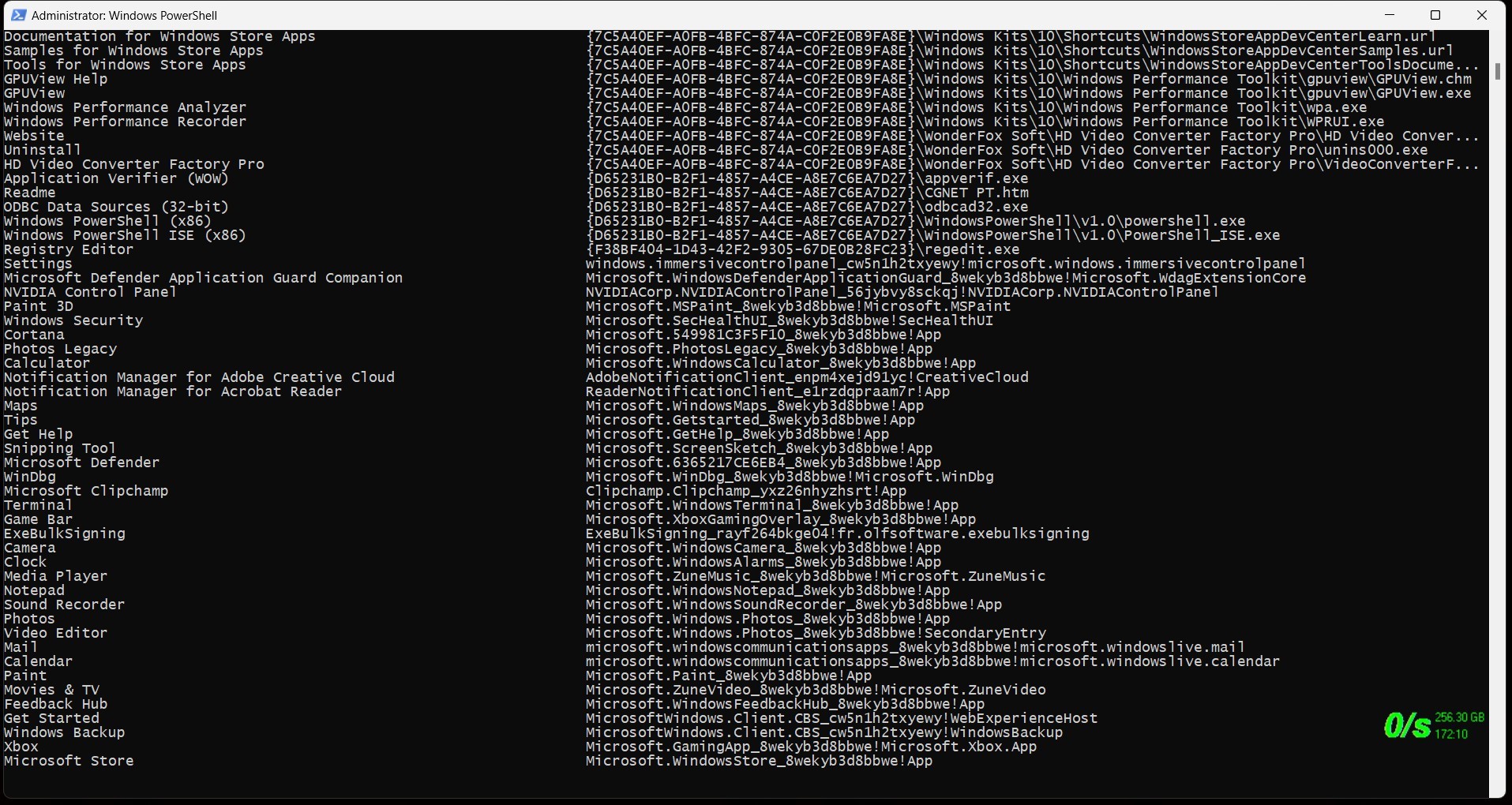
Task: Click 'Notification Manager for Adobe Creative Cloud'
Action: click(x=200, y=377)
